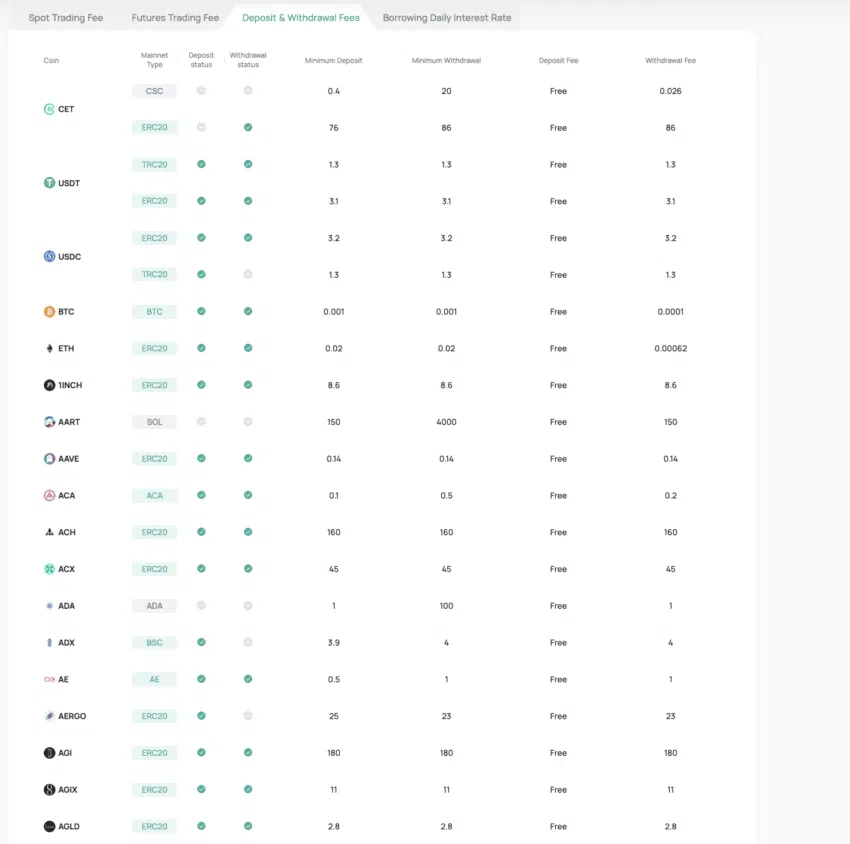Click the USDT Tether coin icon
Image resolution: width=850 pixels, height=844 pixels.
pyautogui.click(x=49, y=183)
